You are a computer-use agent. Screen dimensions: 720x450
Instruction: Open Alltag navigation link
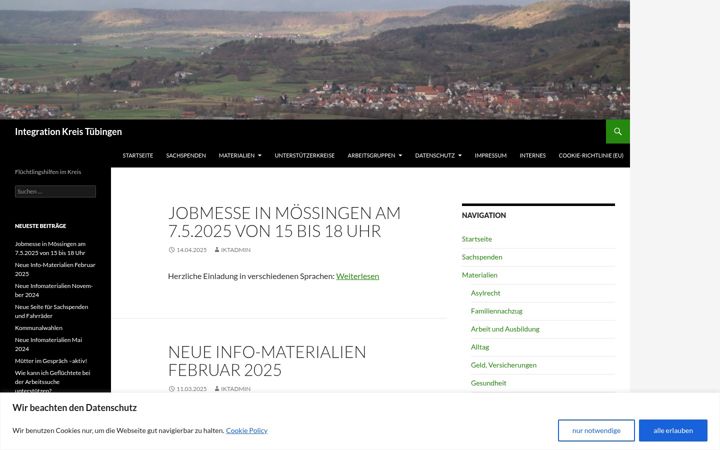480,347
